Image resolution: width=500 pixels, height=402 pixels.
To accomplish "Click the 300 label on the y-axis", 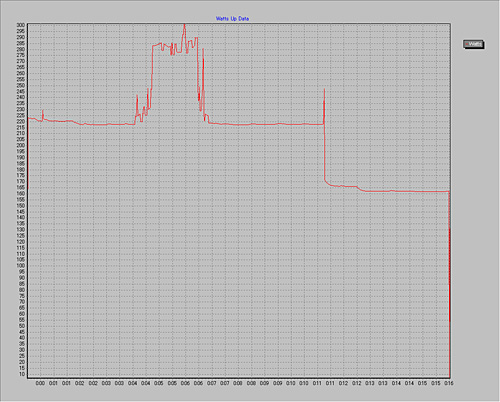I will 21,25.
